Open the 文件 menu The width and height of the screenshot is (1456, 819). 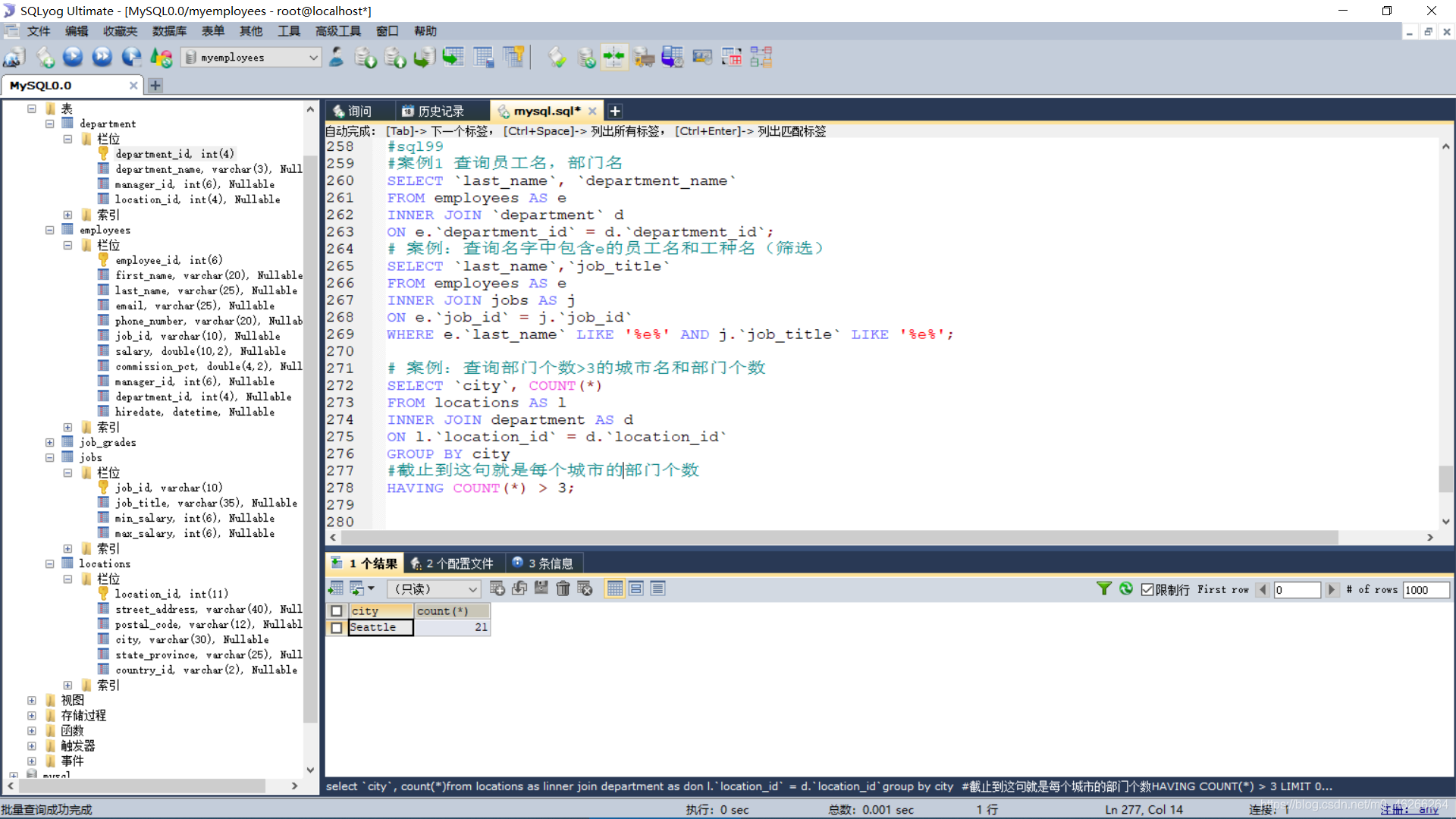pyautogui.click(x=38, y=31)
